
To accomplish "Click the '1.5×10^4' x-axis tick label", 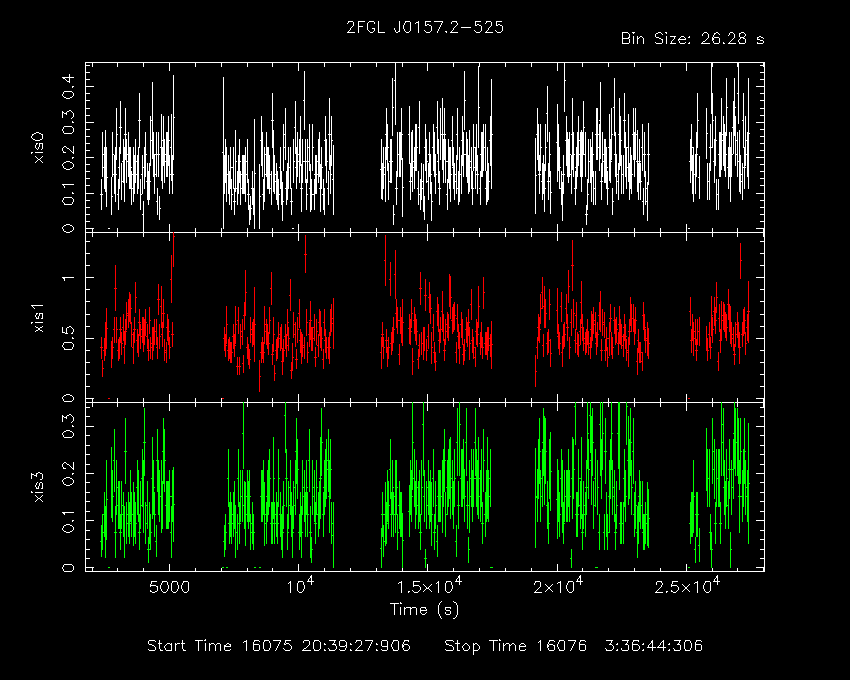I will (429, 586).
